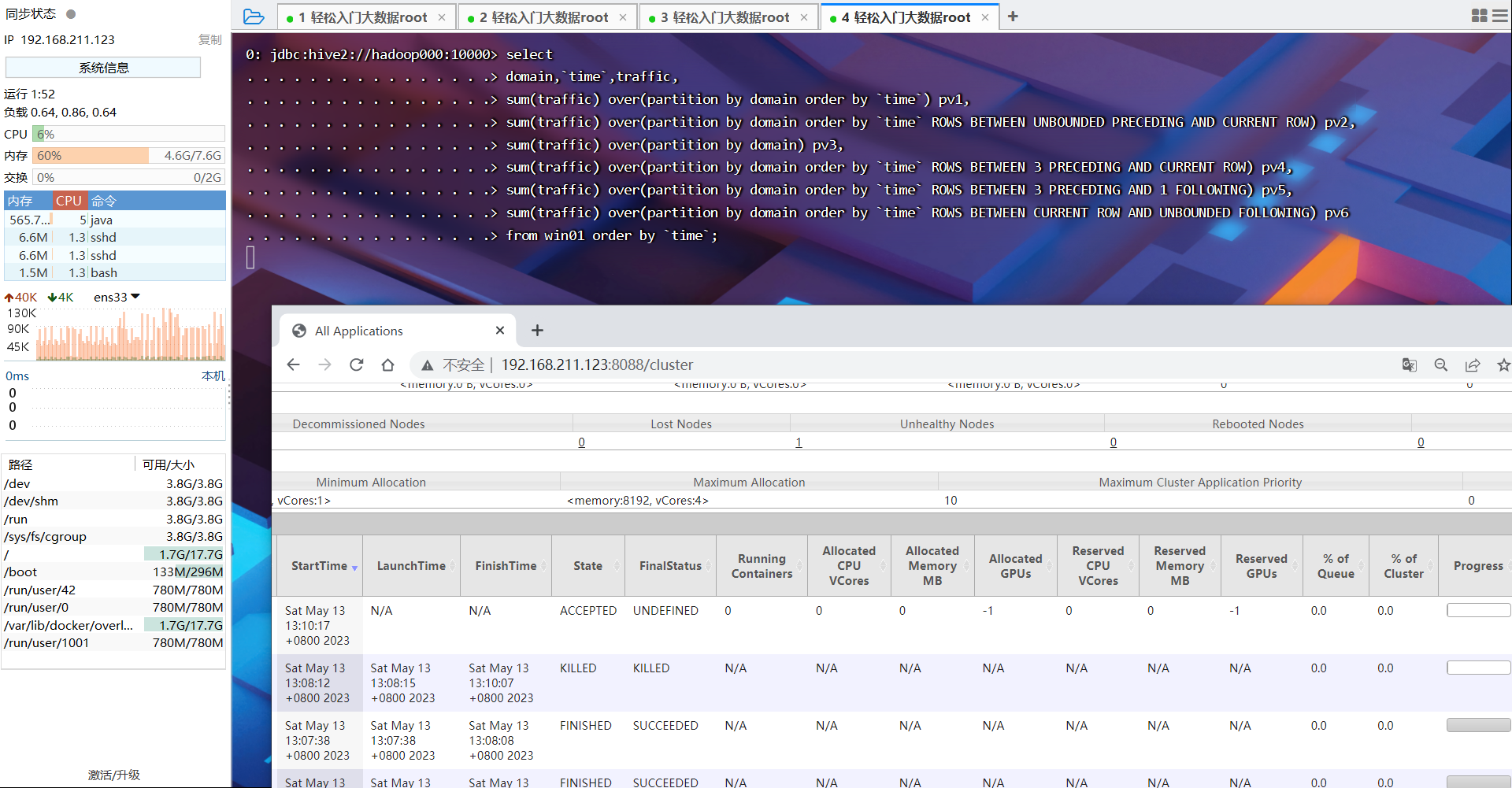The width and height of the screenshot is (1512, 788).
Task: Click the terminal cursor prompt line
Action: coord(250,257)
